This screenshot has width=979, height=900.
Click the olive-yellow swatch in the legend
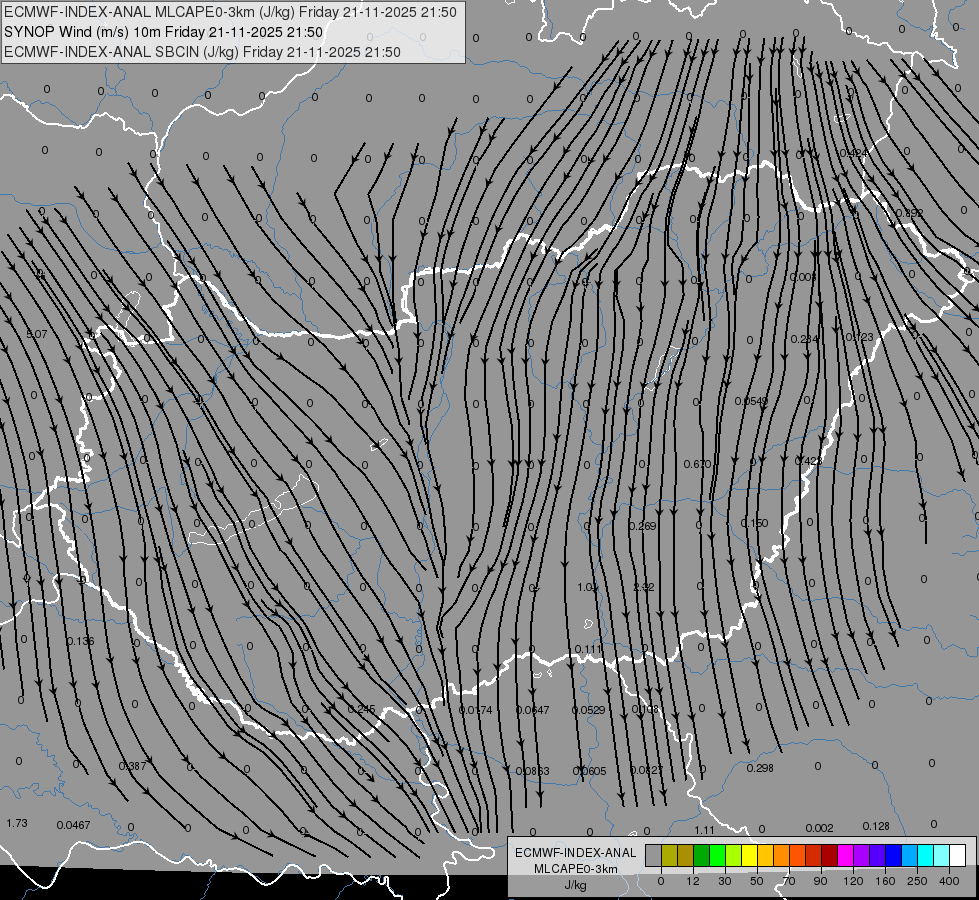tap(669, 855)
